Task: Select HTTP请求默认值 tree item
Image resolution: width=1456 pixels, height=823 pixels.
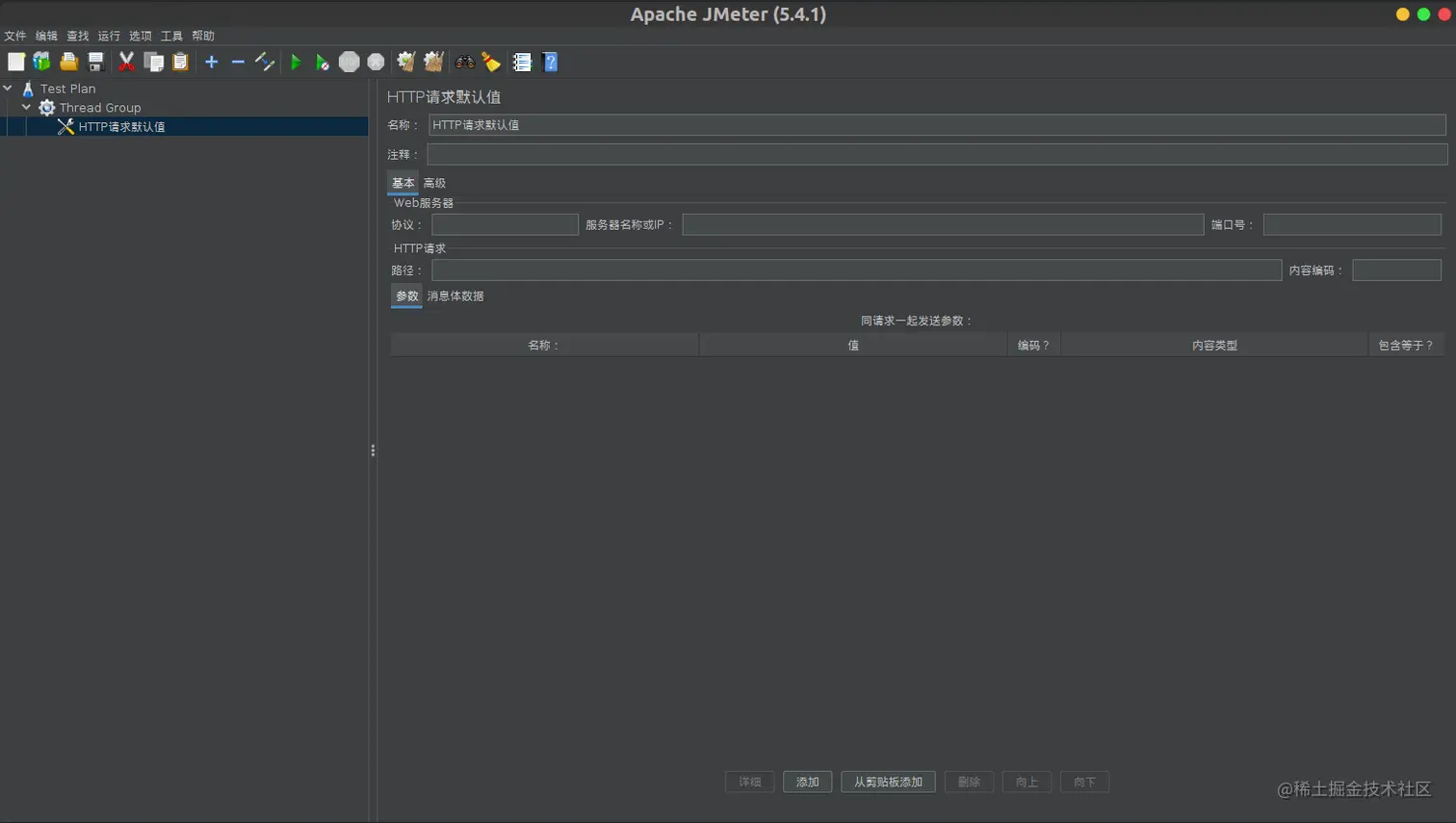Action: [x=121, y=126]
